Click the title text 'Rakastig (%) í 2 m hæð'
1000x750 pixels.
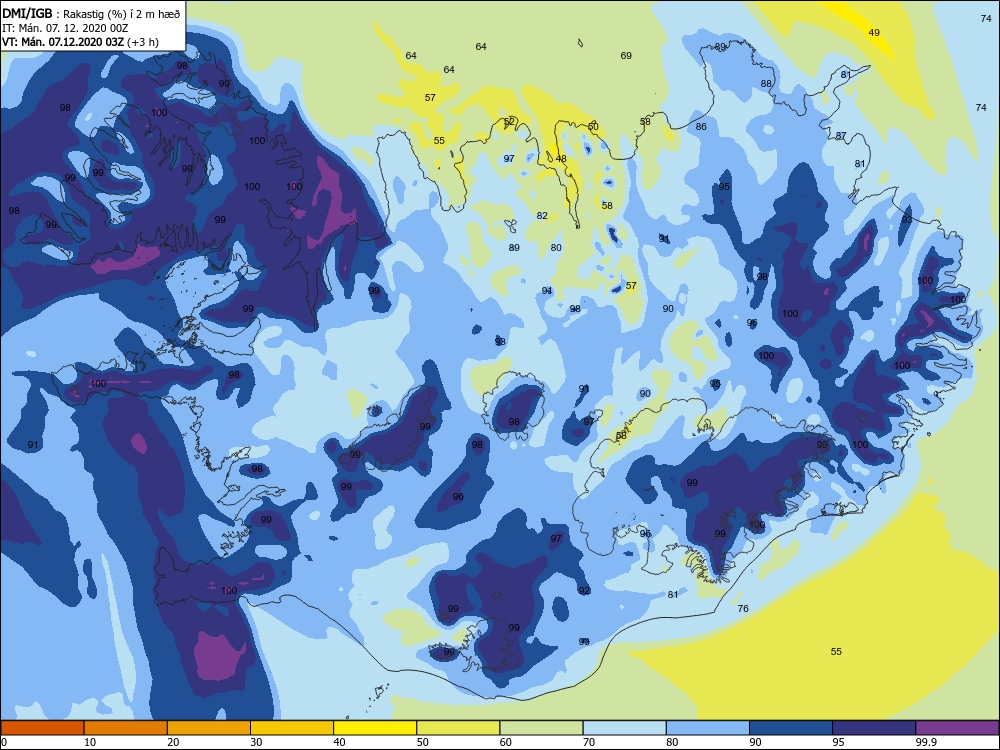(x=122, y=13)
